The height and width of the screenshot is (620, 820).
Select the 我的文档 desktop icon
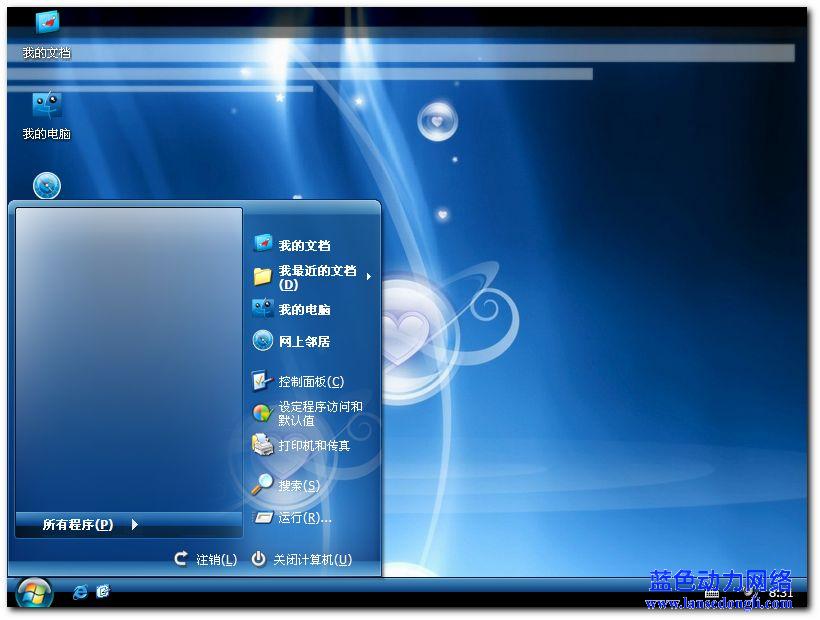coord(47,34)
